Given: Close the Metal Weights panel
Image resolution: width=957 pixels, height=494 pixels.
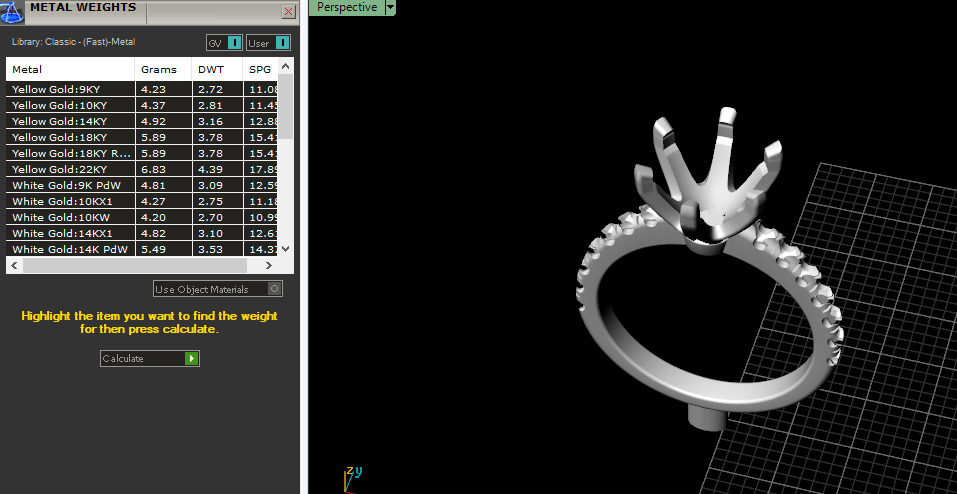Looking at the screenshot, I should point(289,12).
